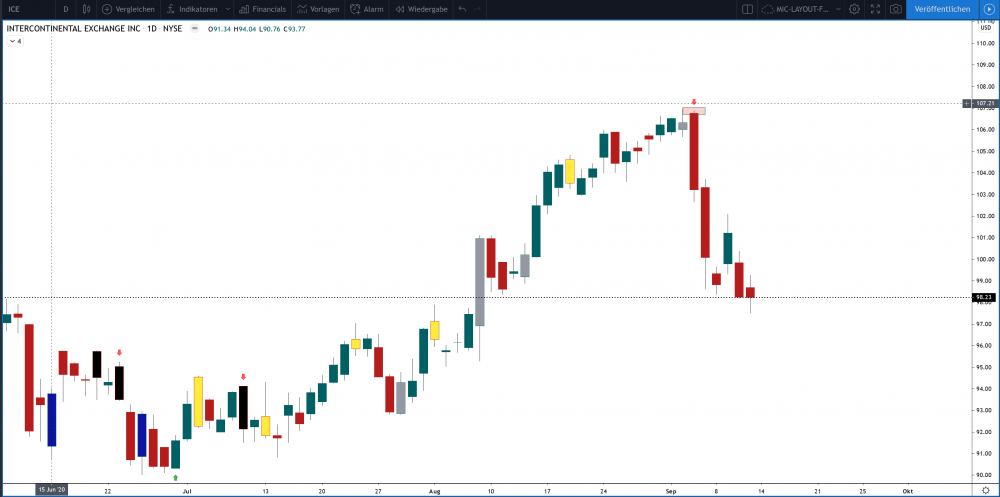Start bar replay with Wiedergabe
The width and height of the screenshot is (1000, 497).
[x=400, y=10]
